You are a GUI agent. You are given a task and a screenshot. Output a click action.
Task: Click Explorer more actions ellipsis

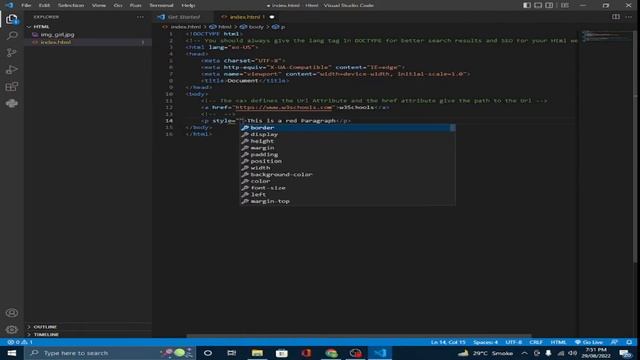click(140, 17)
